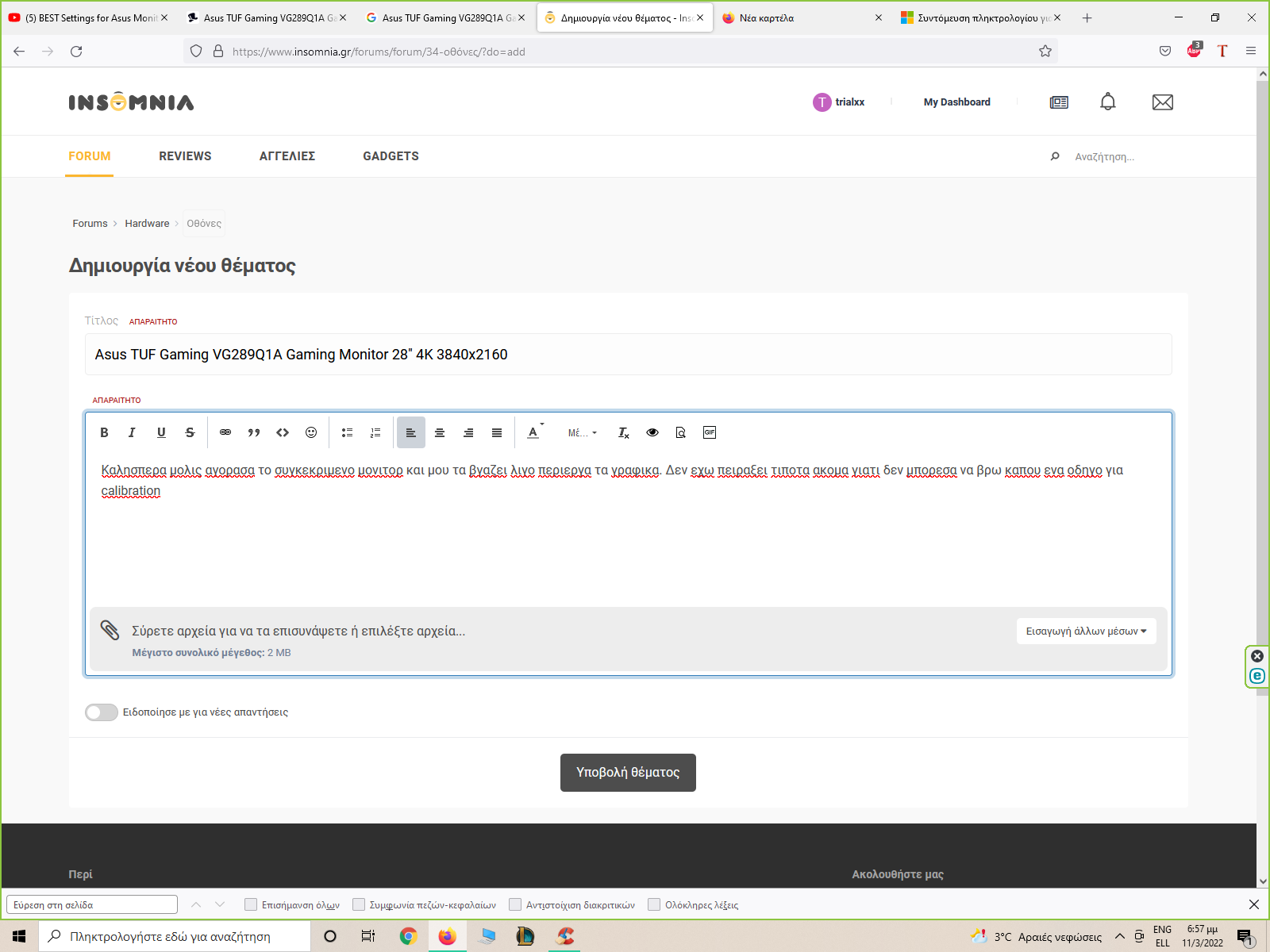The width and height of the screenshot is (1270, 952).
Task: Insert a quote block
Action: pos(254,432)
